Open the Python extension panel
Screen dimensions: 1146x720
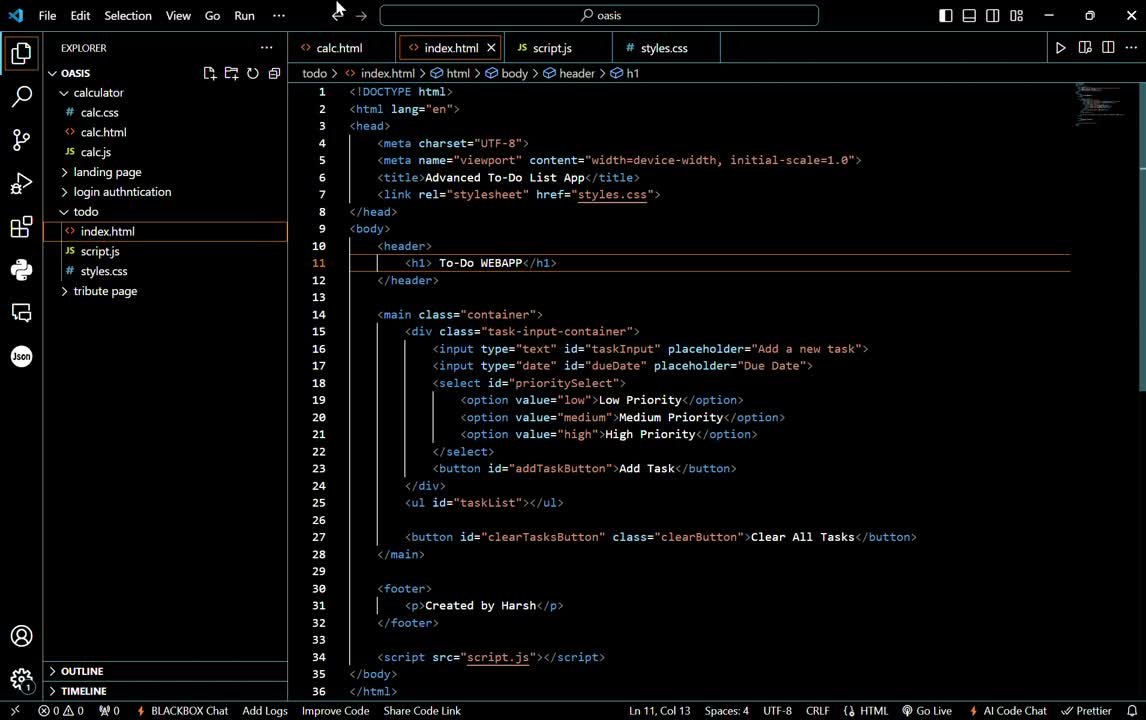click(21, 270)
